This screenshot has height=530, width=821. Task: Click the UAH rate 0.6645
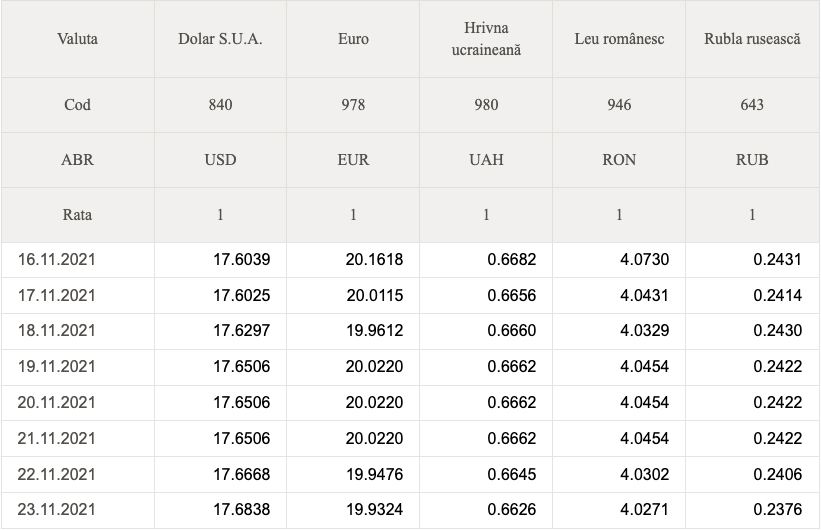pyautogui.click(x=512, y=474)
